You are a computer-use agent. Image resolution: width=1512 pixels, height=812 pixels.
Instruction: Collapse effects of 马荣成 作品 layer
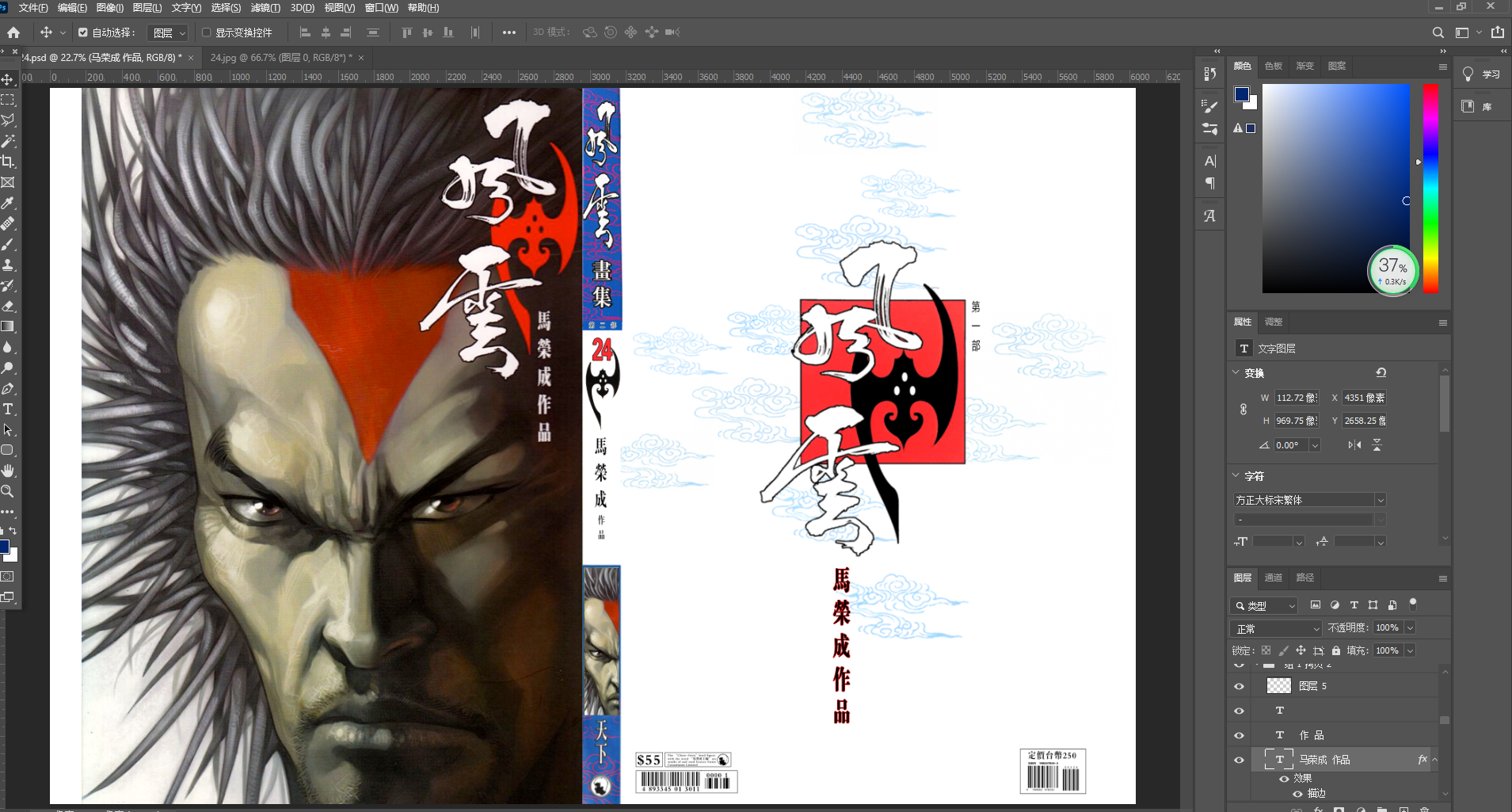[x=1434, y=760]
